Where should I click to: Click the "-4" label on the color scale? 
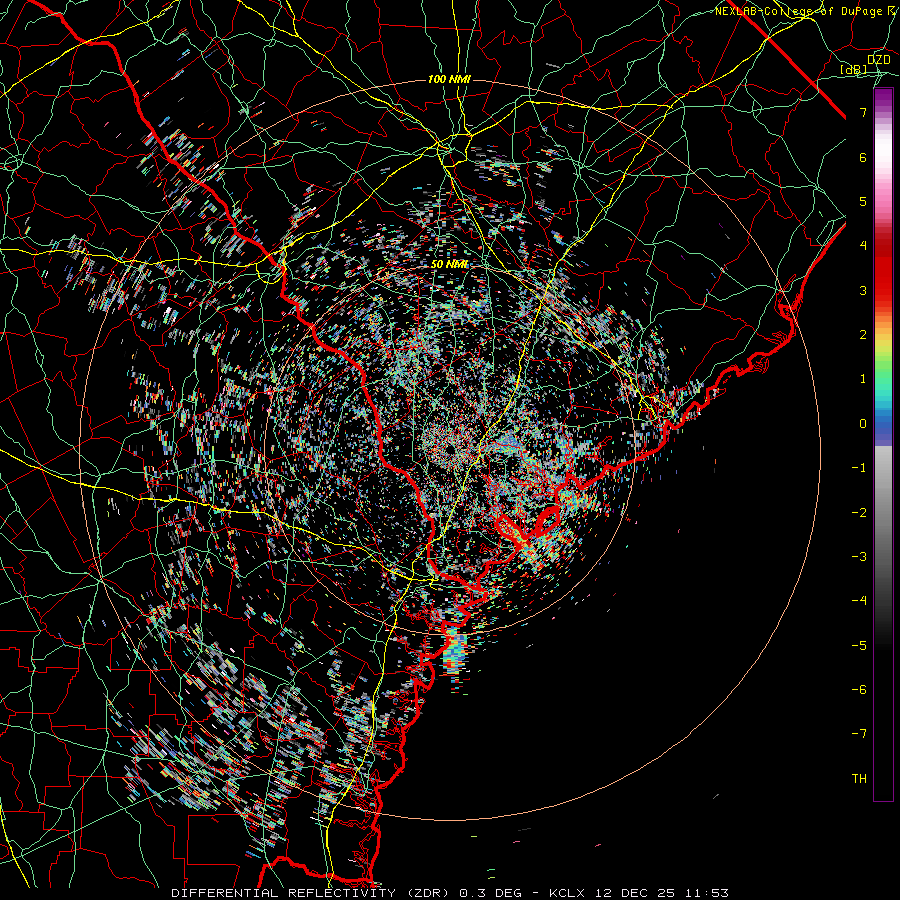coord(859,601)
